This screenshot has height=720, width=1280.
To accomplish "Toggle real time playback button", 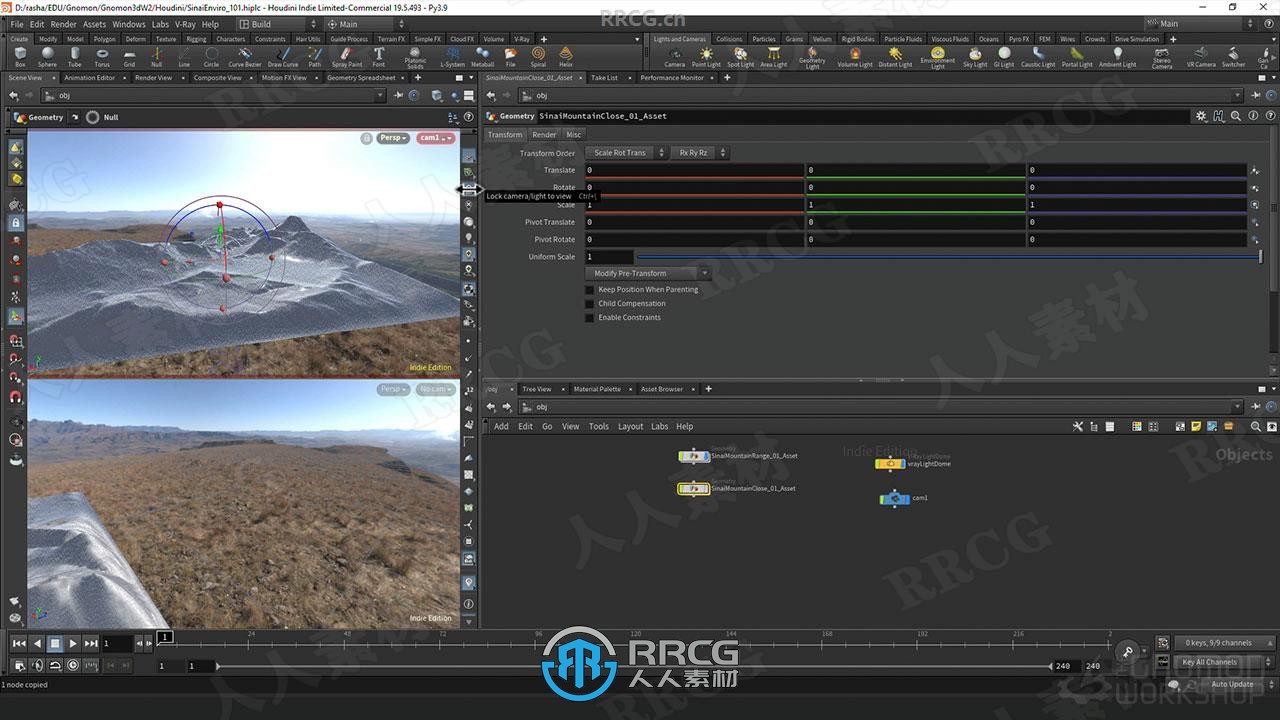I will pos(72,665).
